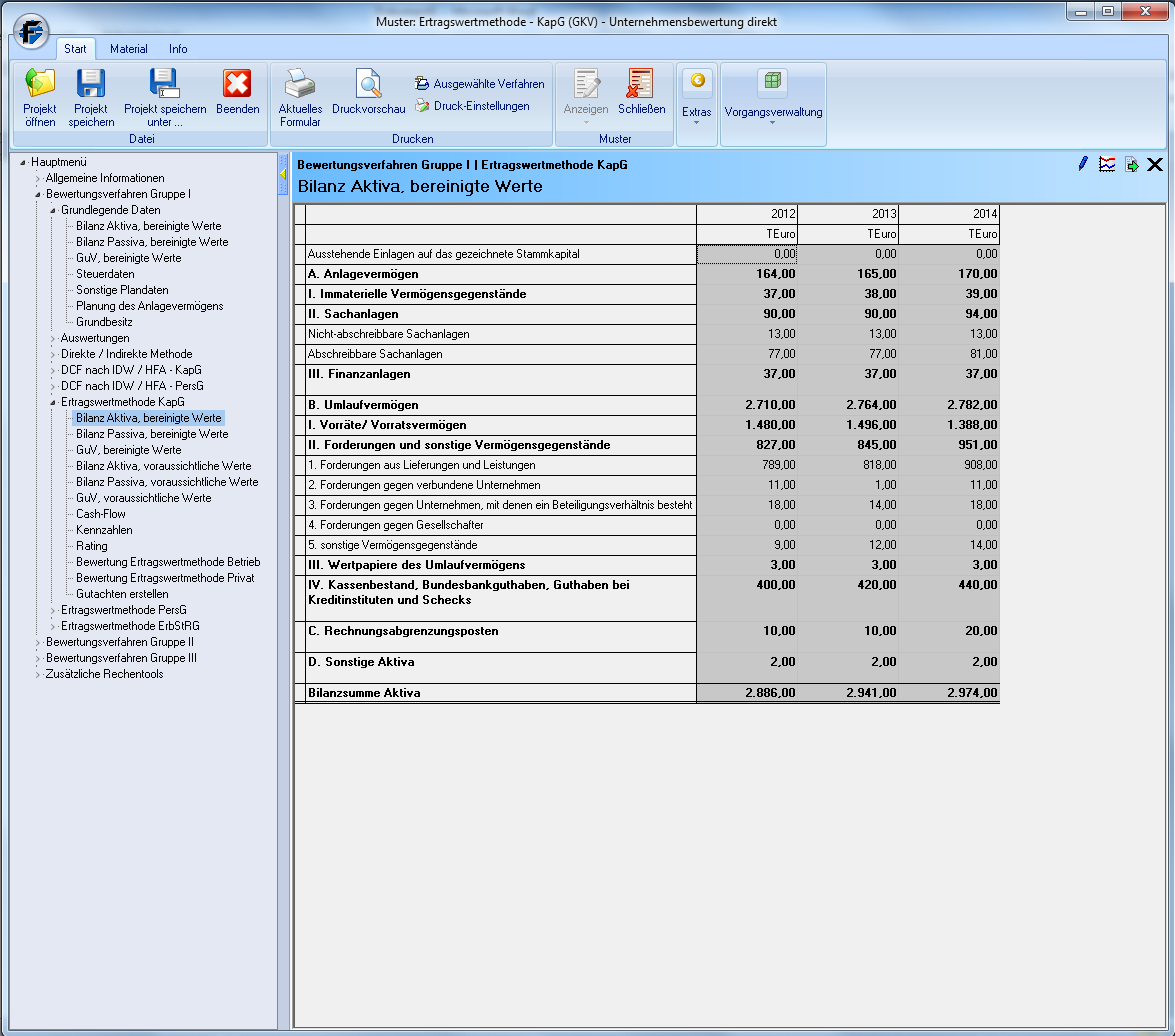Viewport: 1175px width, 1036px height.
Task: Click the 2014 Bilanzsumme Aktiva 2.974,00
Action: click(x=949, y=693)
